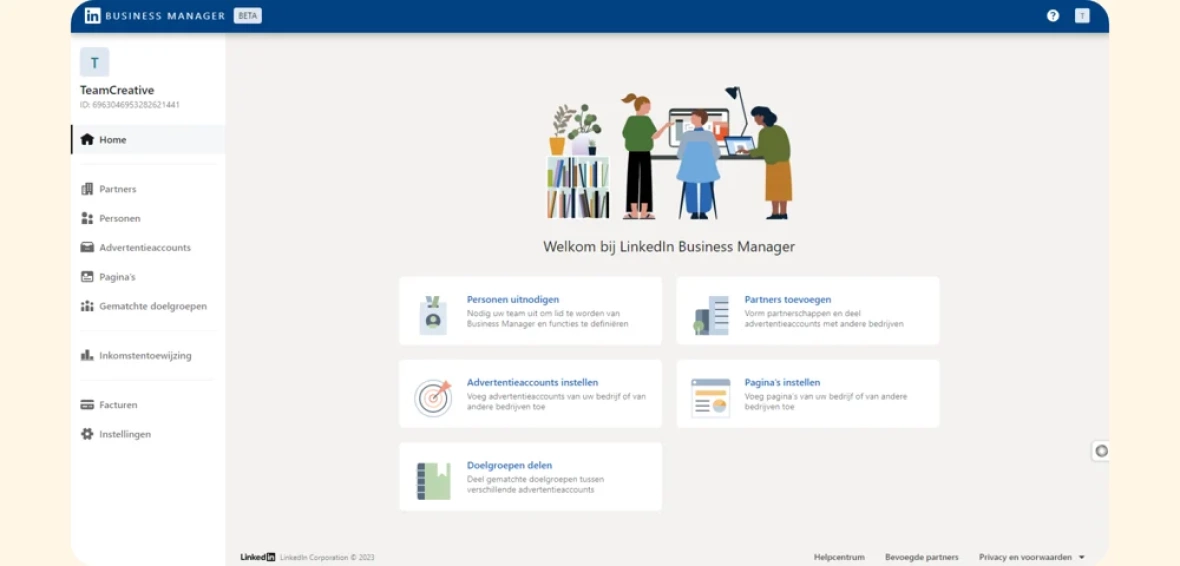Click the TeamCreative T avatar in the sidebar
Screen dimensions: 1180x566
tap(94, 62)
